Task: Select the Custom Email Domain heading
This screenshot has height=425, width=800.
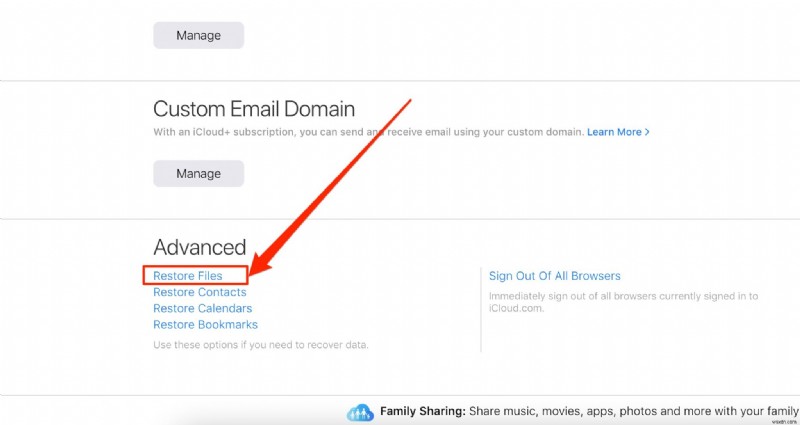Action: 254,109
